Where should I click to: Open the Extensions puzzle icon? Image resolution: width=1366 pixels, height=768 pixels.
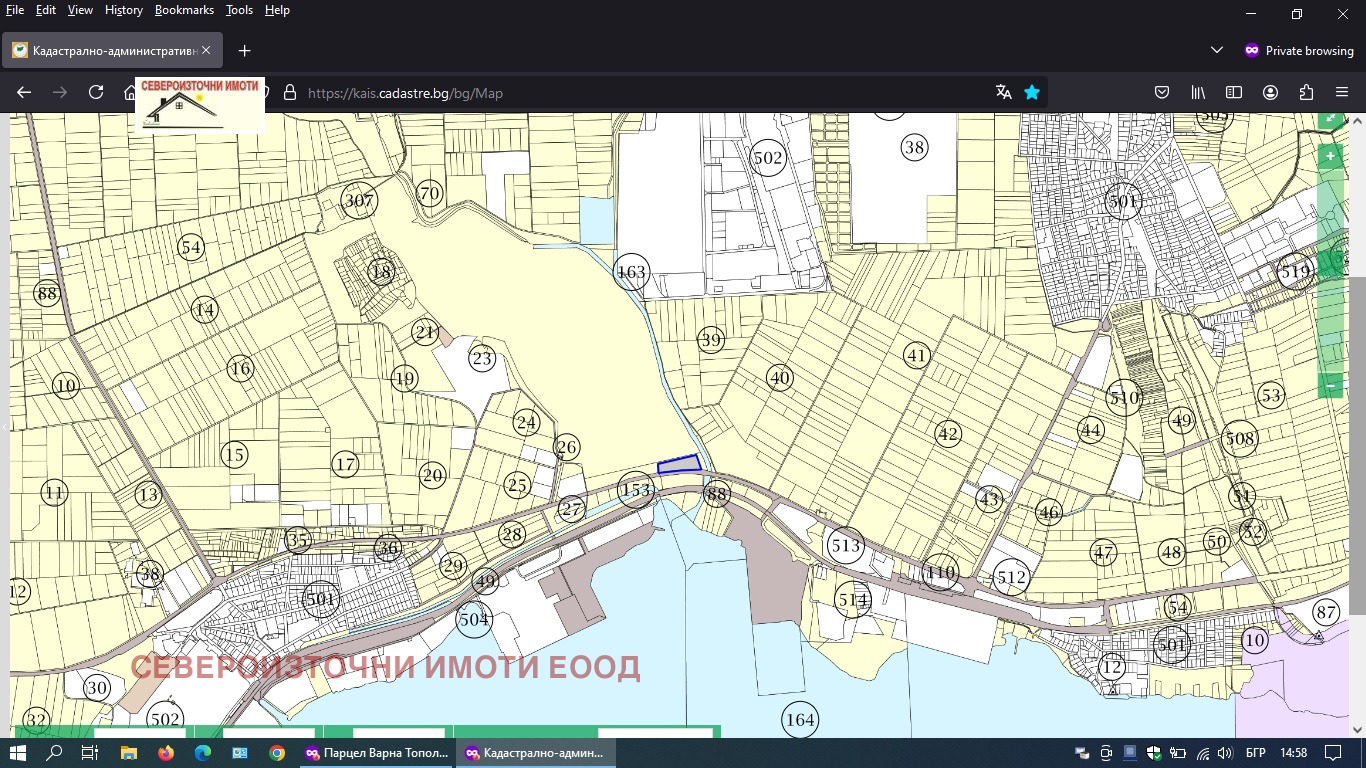point(1306,92)
